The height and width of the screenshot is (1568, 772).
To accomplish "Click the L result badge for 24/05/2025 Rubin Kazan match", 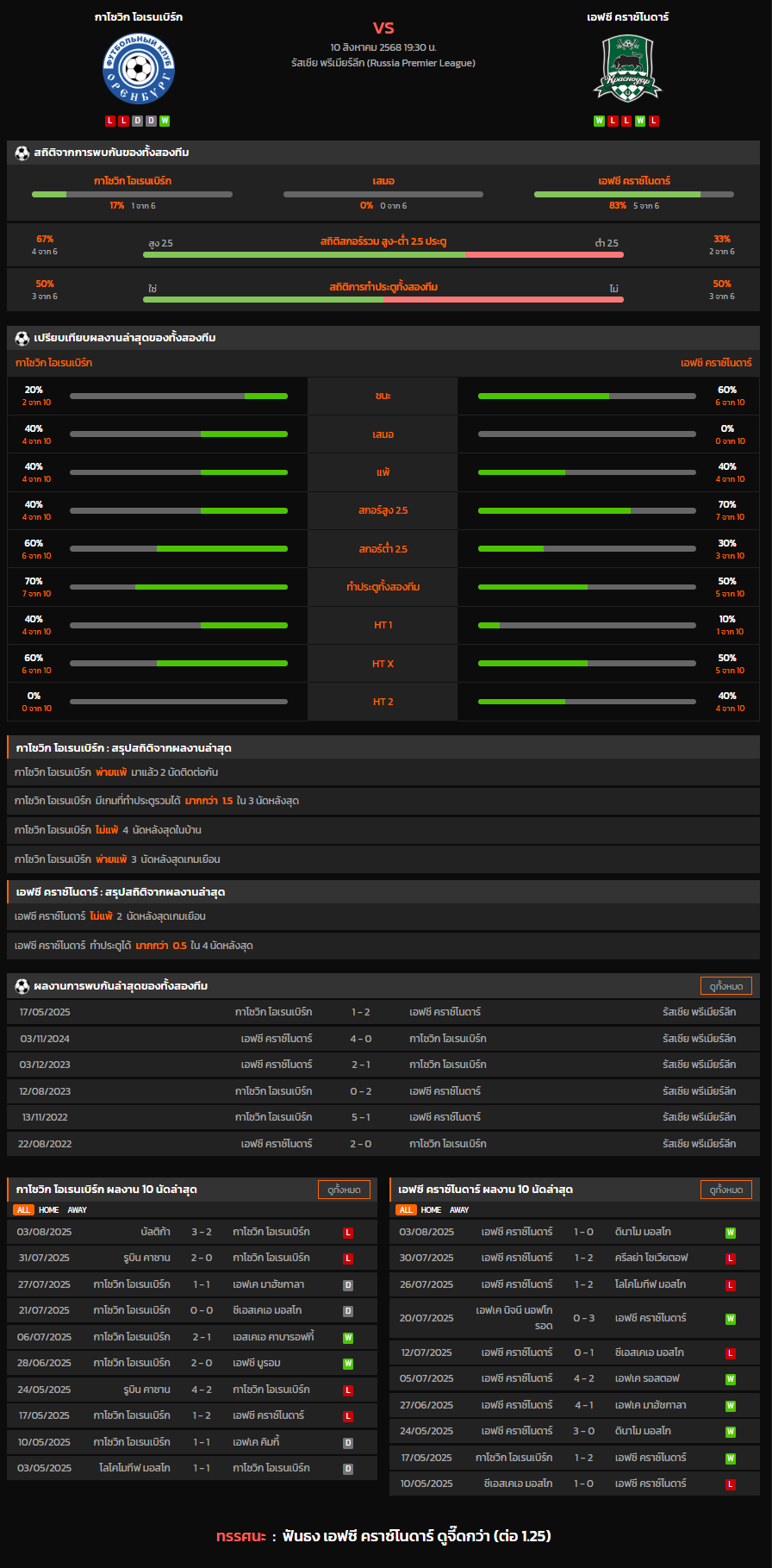I will [x=348, y=1390].
